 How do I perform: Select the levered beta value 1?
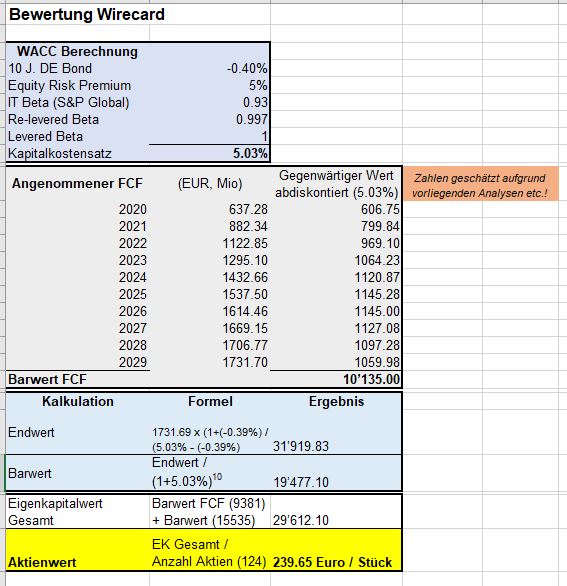265,136
